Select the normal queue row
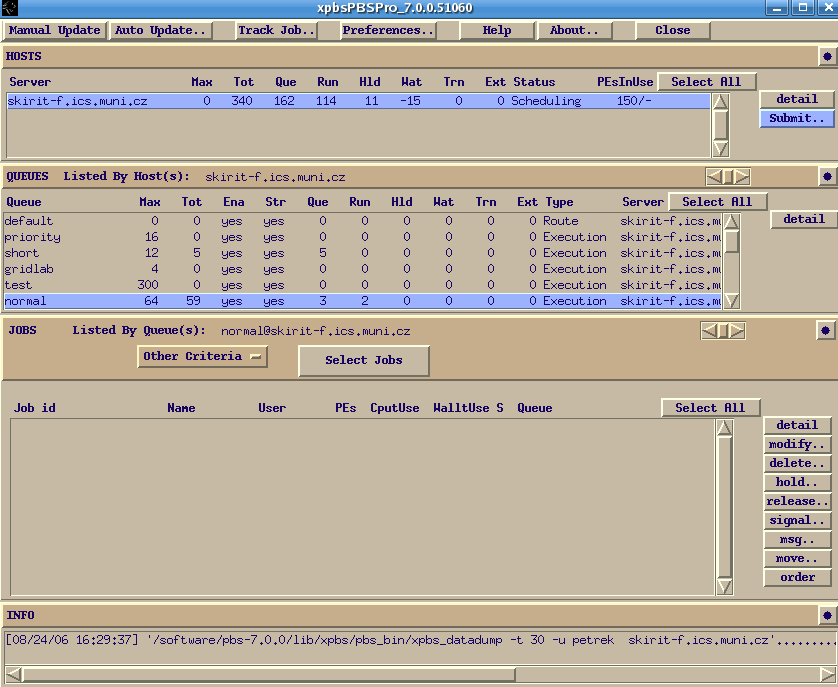 click(362, 301)
